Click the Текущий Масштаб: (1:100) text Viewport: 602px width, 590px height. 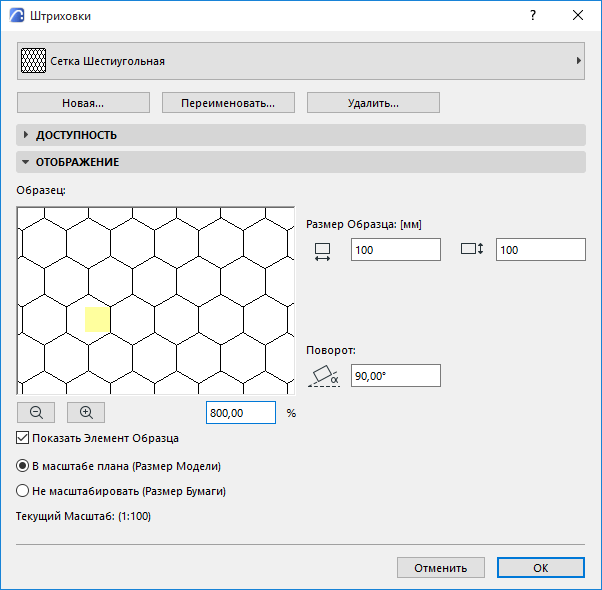83,516
